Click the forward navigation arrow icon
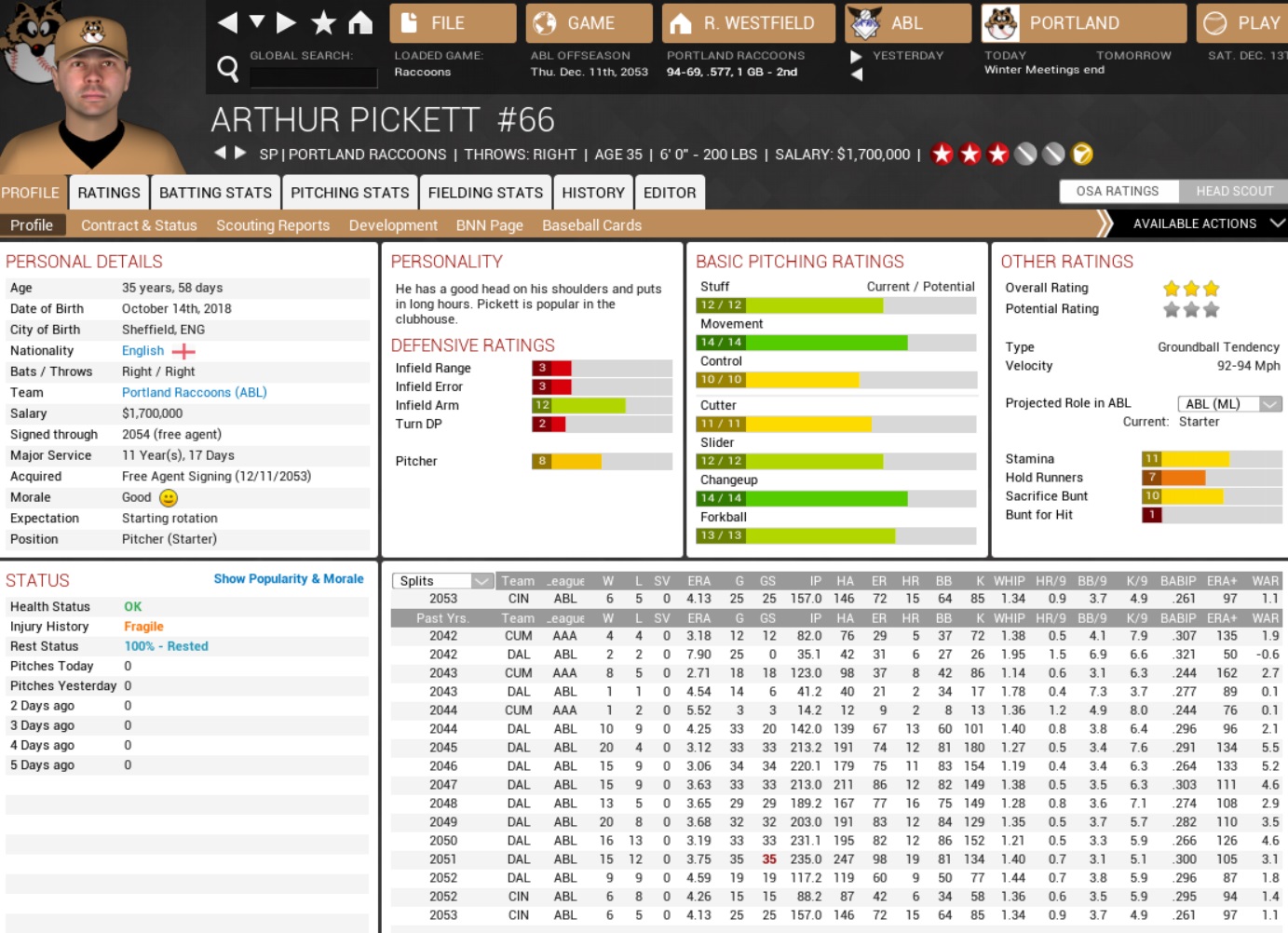 287,22
